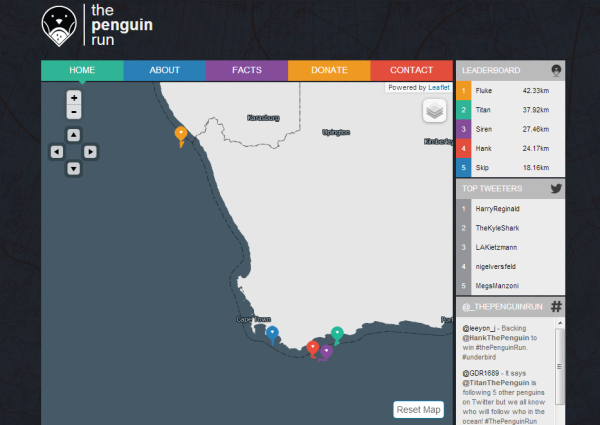Pan the map left
The height and width of the screenshot is (425, 600).
[57, 152]
